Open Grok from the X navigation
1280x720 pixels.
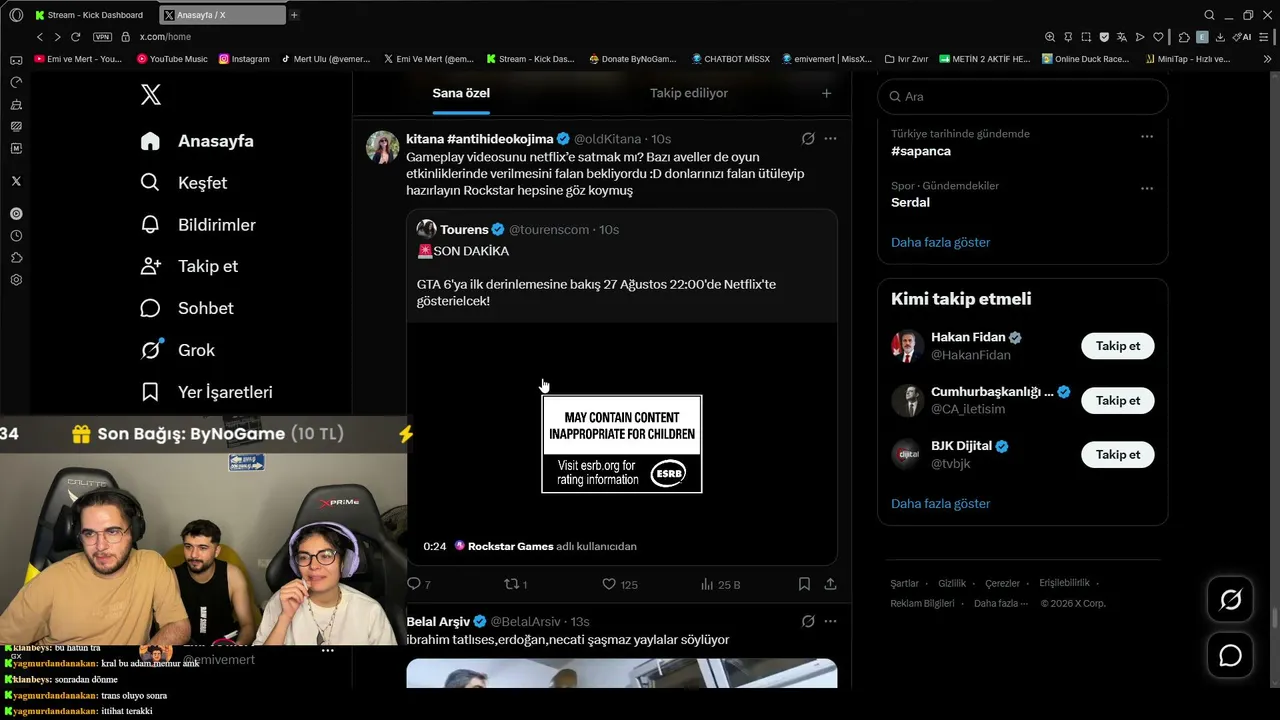coord(178,350)
